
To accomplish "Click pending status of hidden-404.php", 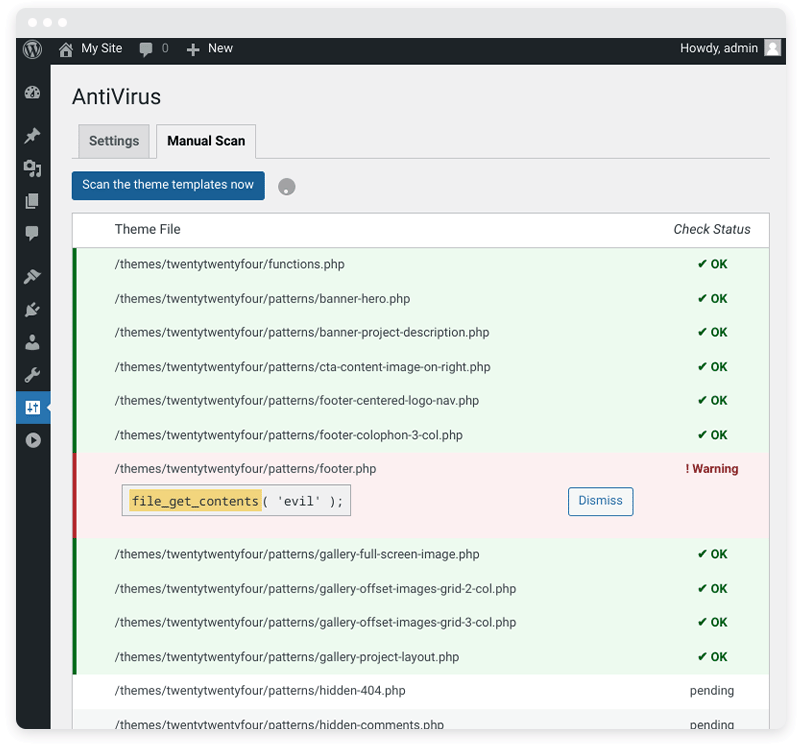I will pos(712,691).
